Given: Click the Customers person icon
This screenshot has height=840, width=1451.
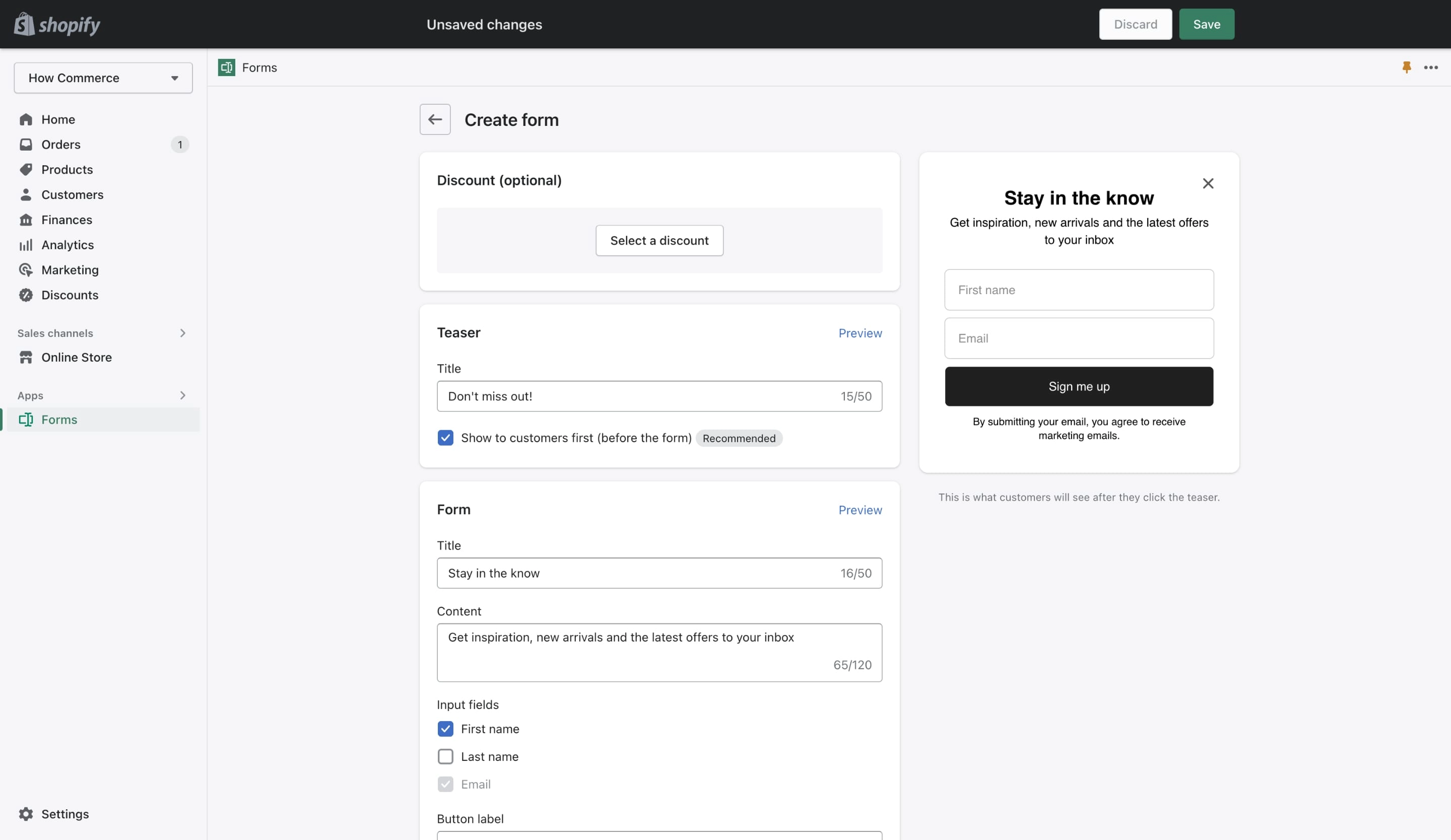Looking at the screenshot, I should click(26, 194).
